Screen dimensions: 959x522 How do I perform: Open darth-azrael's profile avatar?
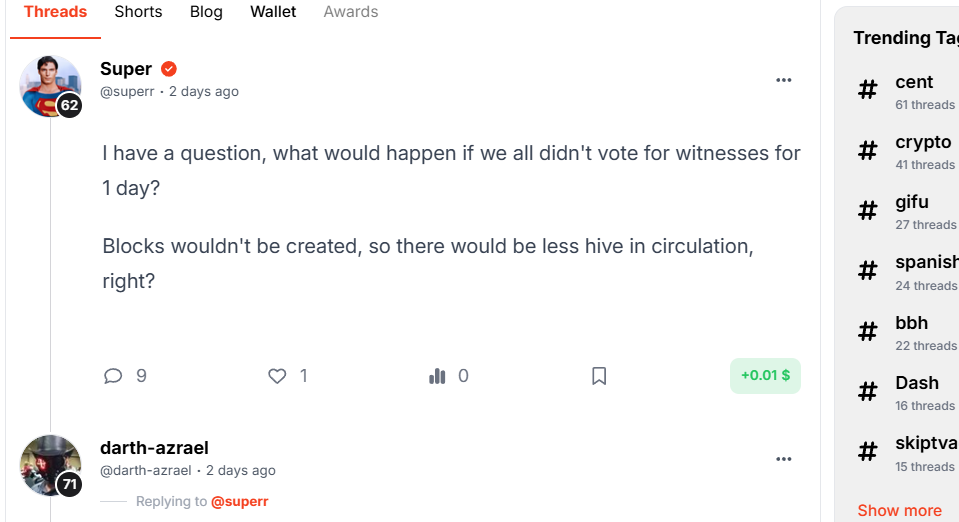coord(50,465)
